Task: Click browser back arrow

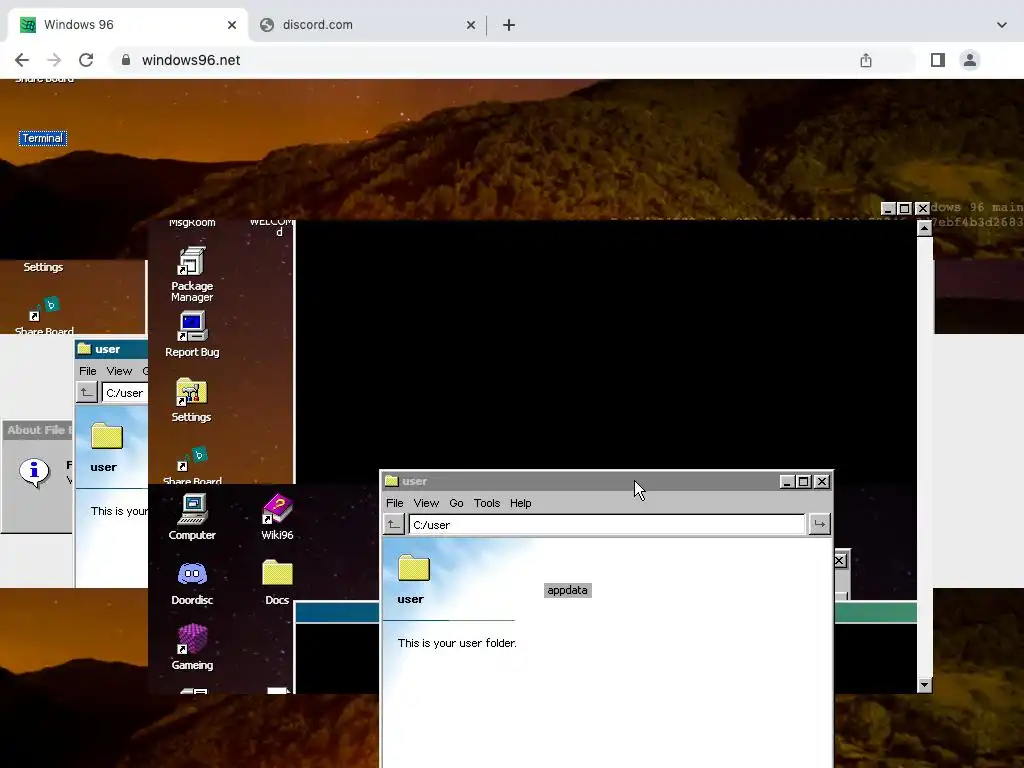Action: [x=22, y=60]
